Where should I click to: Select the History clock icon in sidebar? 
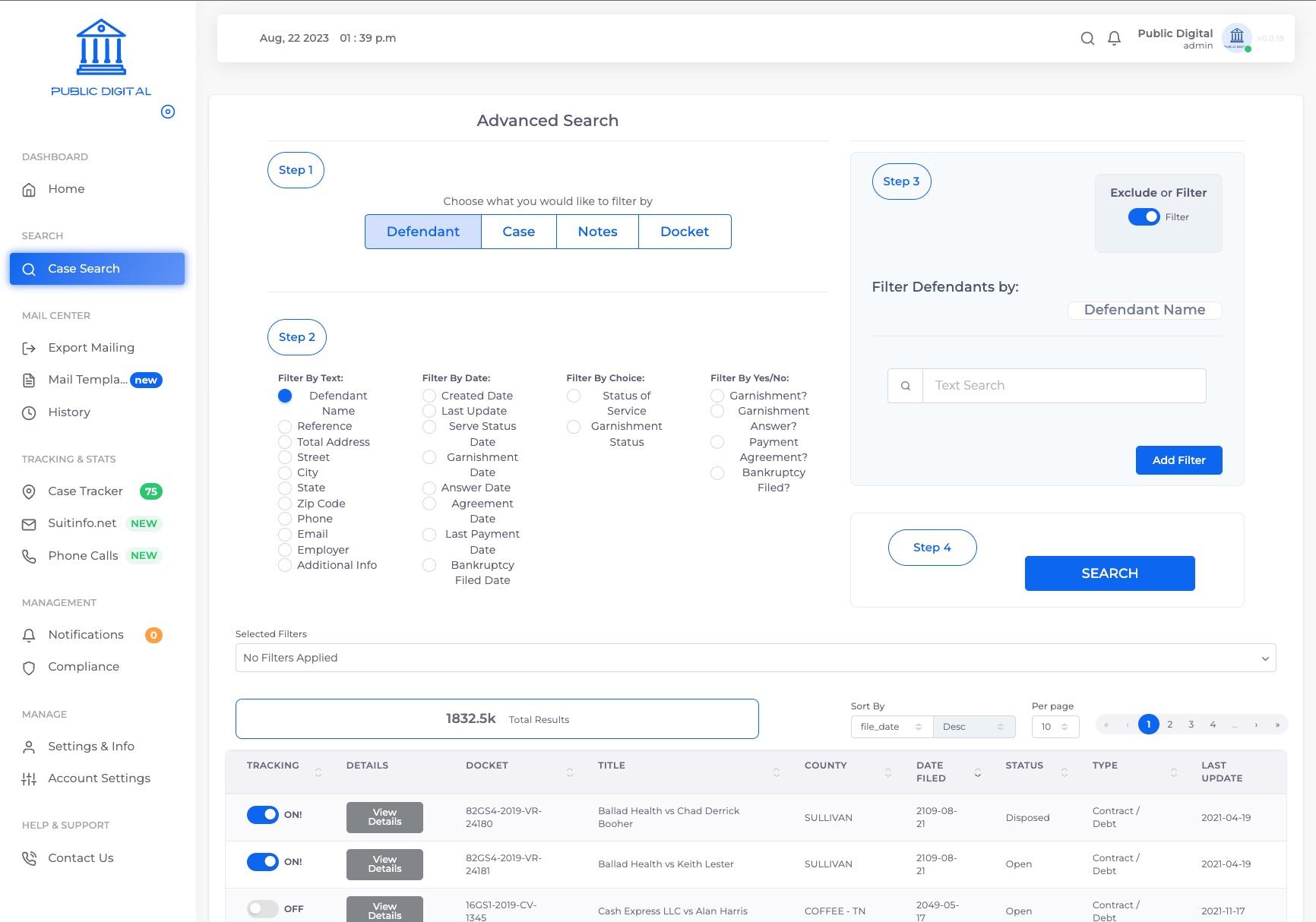click(x=28, y=412)
